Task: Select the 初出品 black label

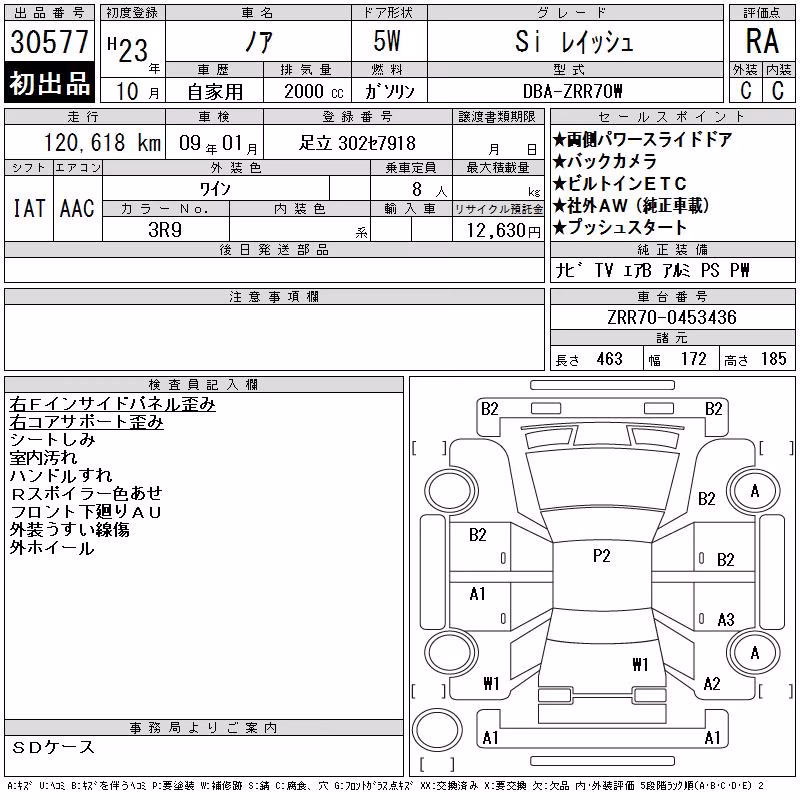Action: [x=49, y=82]
